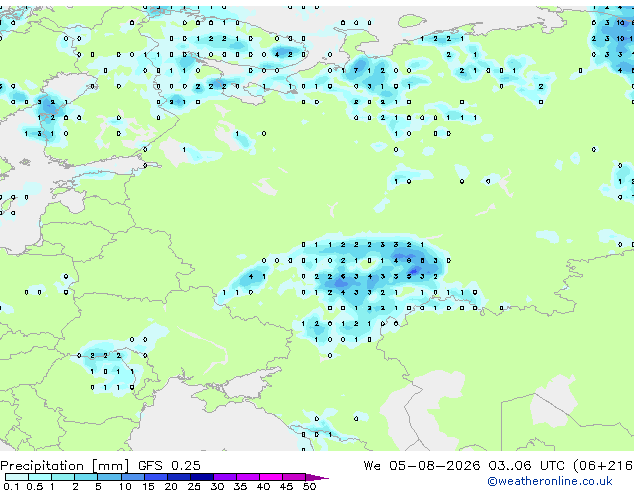Select the 'GFS 0.25' model label
The image size is (634, 490).
click(x=169, y=466)
